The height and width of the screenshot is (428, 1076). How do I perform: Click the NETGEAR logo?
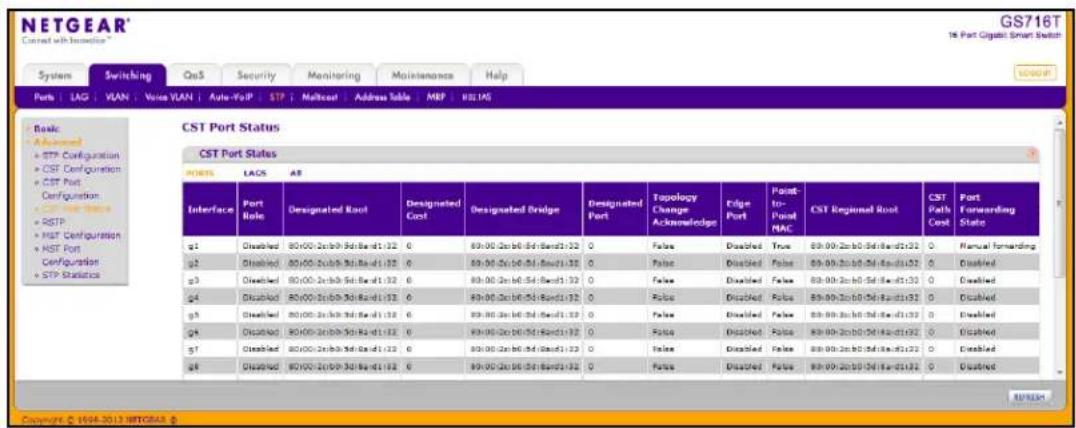click(x=74, y=28)
